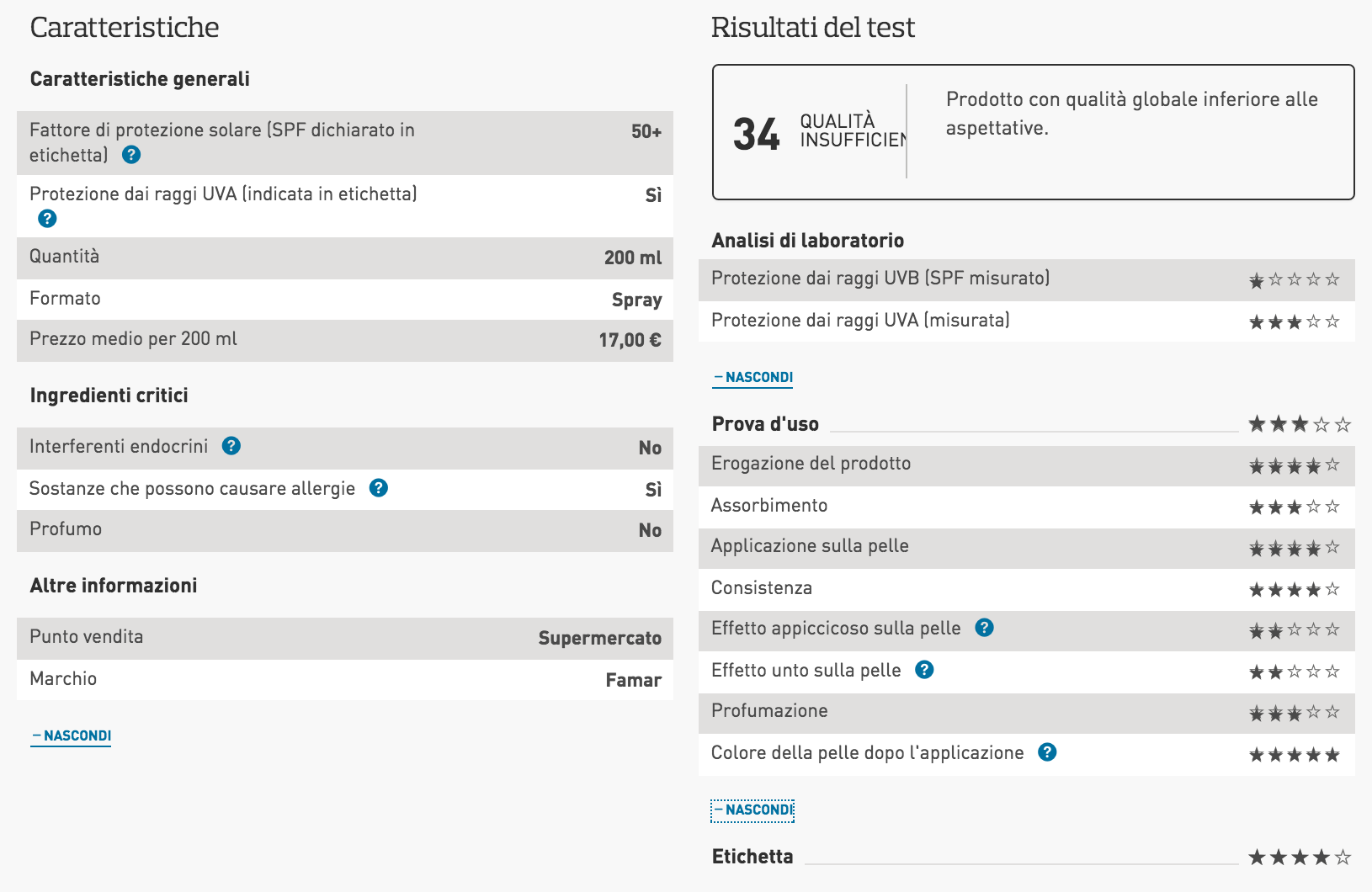The width and height of the screenshot is (1372, 892).
Task: Open help icon under Protezione dai raggi UVA
Action: 47,219
